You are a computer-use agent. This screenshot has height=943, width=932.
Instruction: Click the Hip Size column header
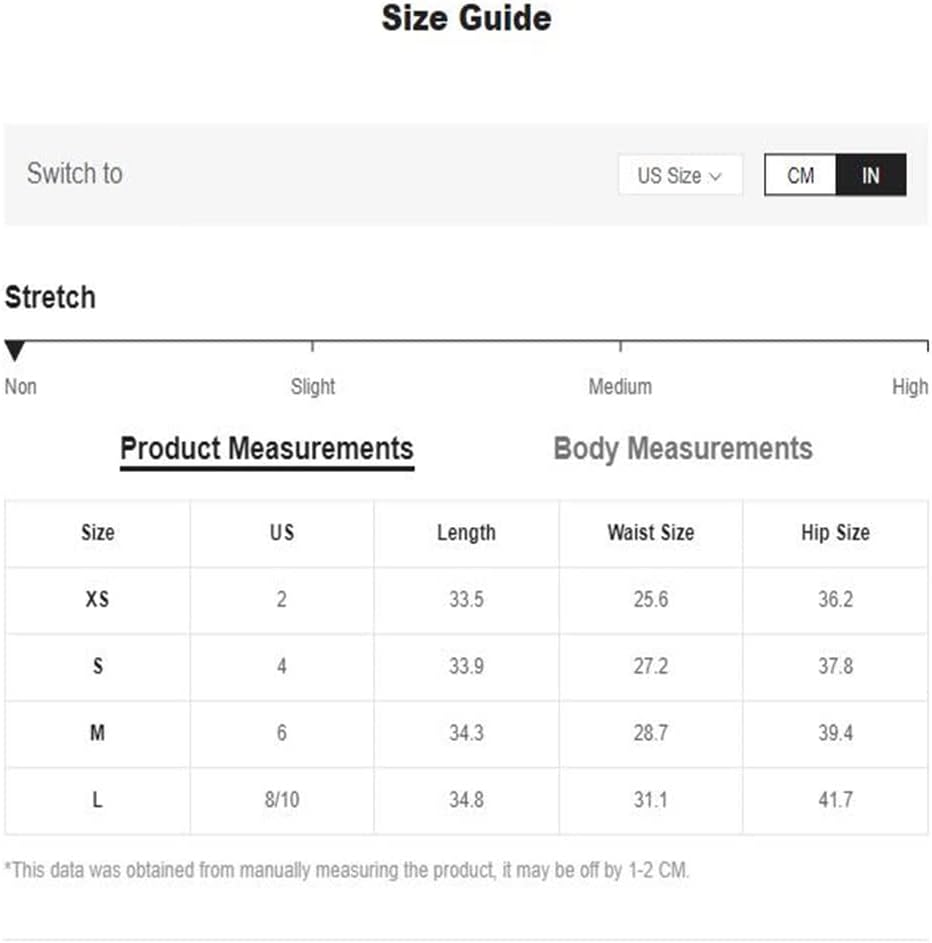pyautogui.click(x=835, y=533)
